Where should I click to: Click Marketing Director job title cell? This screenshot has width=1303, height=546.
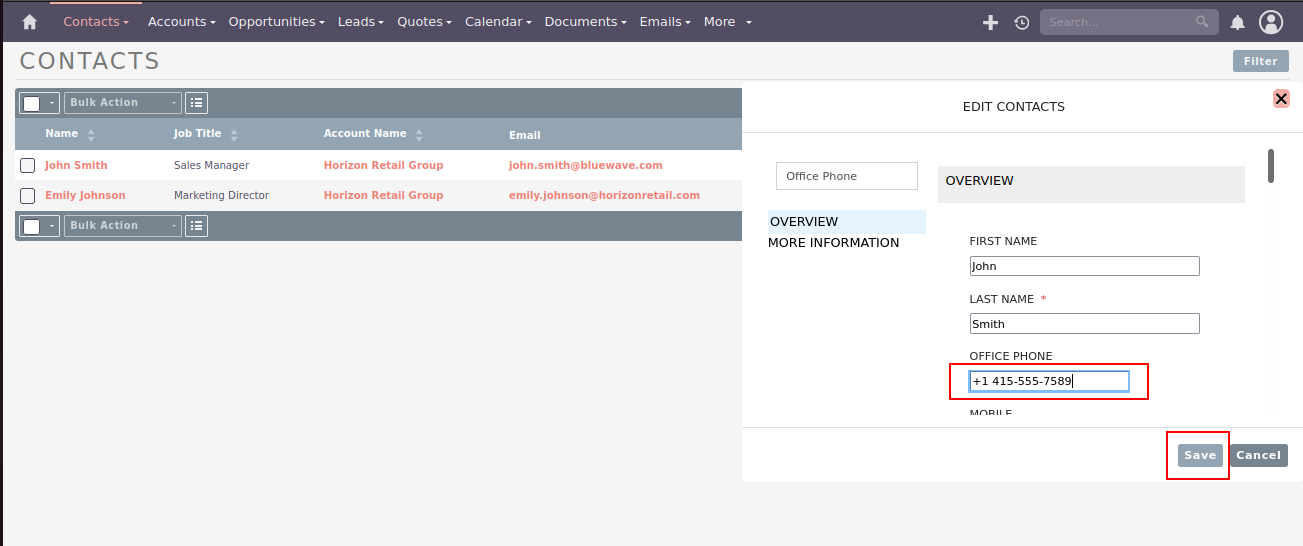pos(221,195)
